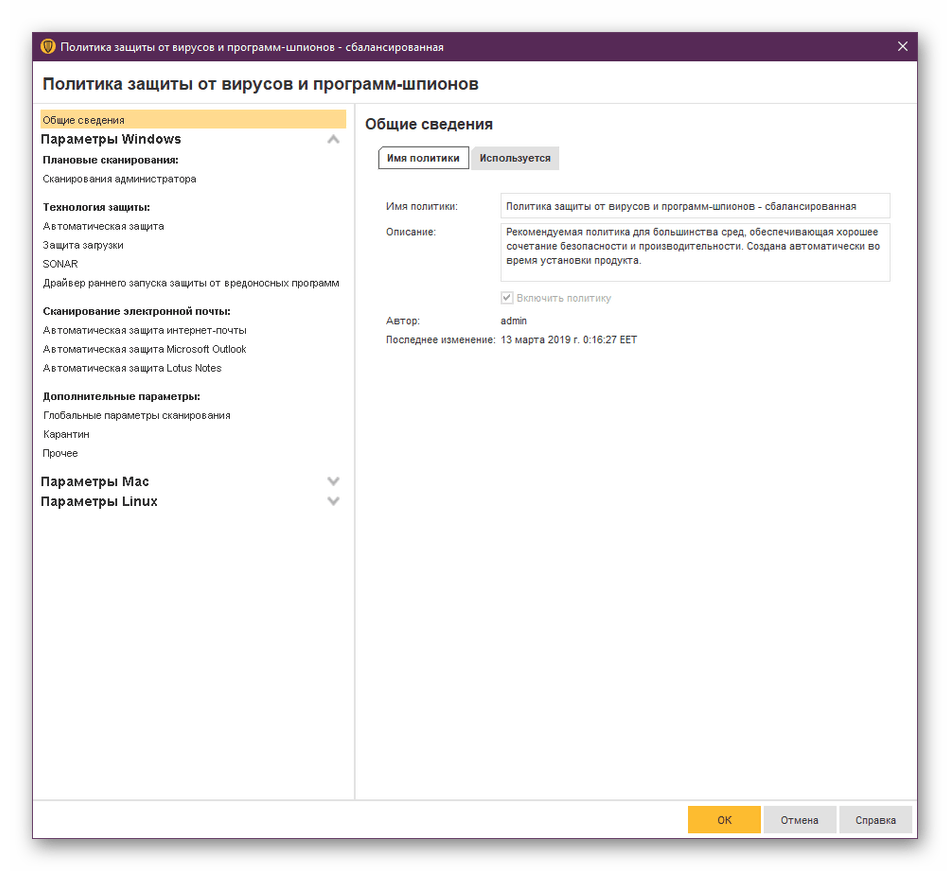The height and width of the screenshot is (871, 950).
Task: Switch to the Имя политики tab
Action: pyautogui.click(x=422, y=158)
